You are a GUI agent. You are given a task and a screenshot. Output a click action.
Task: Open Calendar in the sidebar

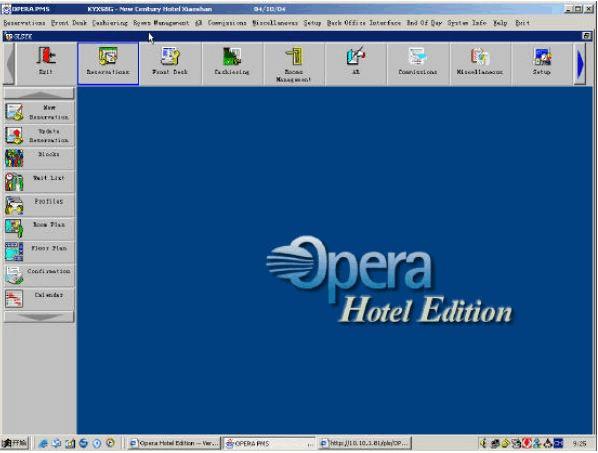click(39, 299)
